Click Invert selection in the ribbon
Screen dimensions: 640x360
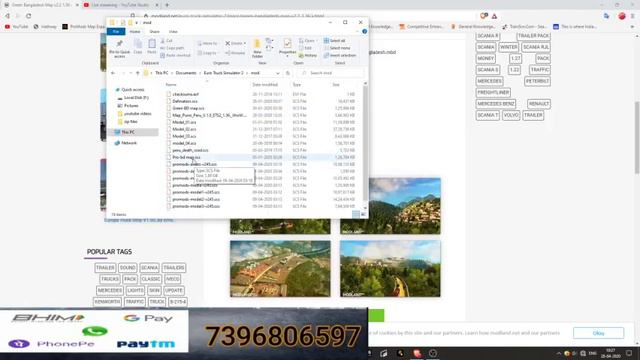(x=340, y=56)
